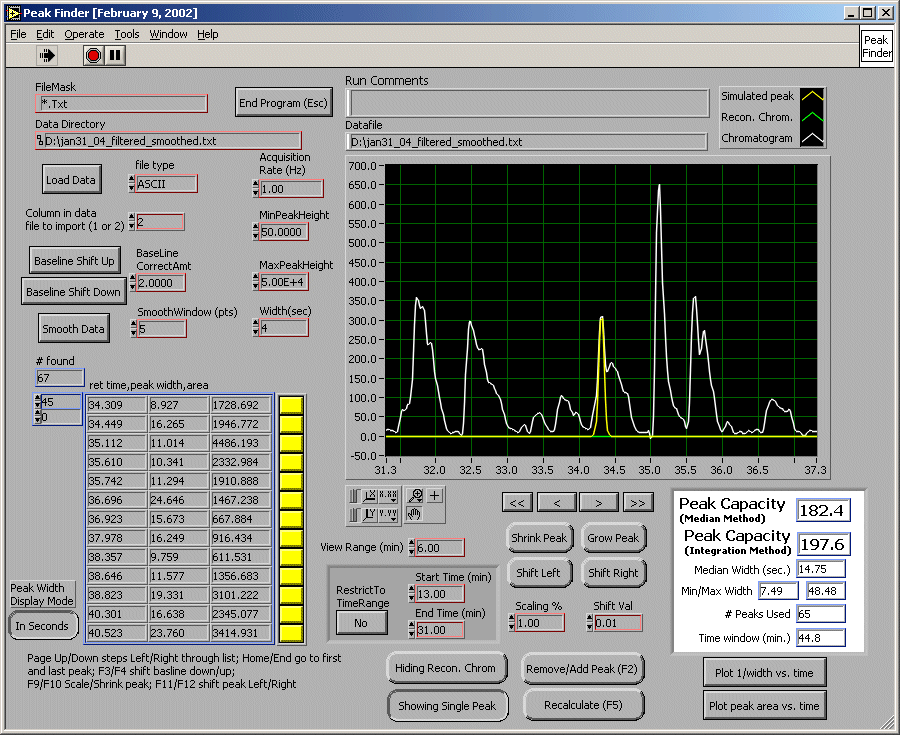Click the Shrink Peak button
The width and height of the screenshot is (900, 735).
pyautogui.click(x=539, y=538)
